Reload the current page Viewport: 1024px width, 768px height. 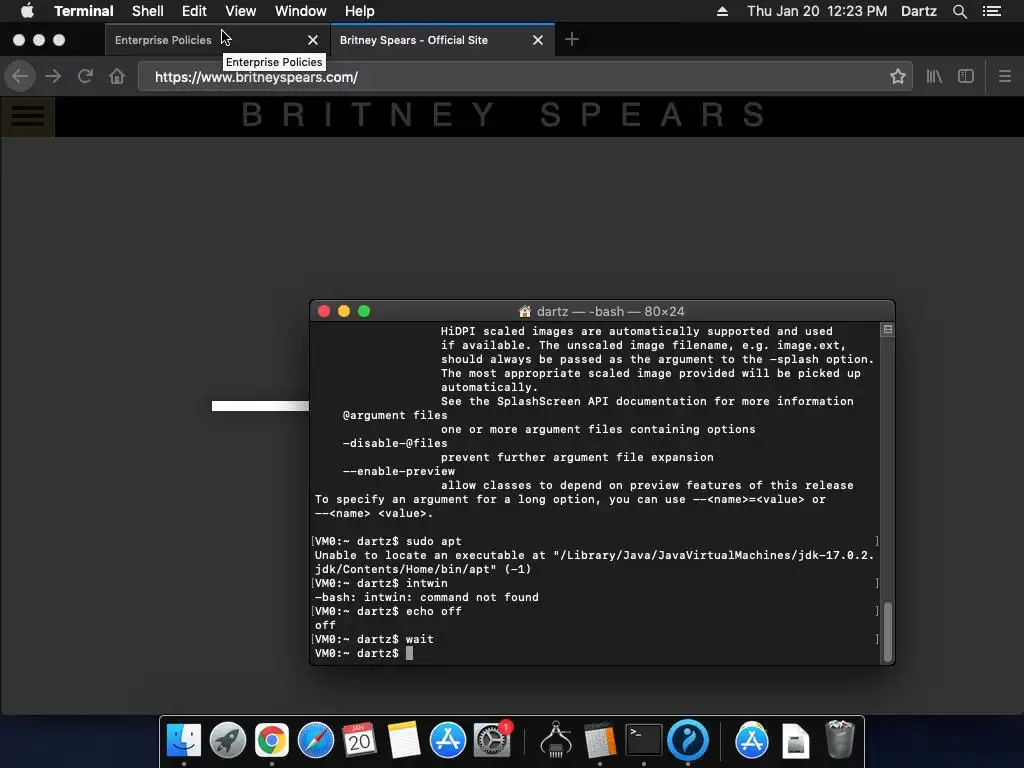pyautogui.click(x=85, y=76)
